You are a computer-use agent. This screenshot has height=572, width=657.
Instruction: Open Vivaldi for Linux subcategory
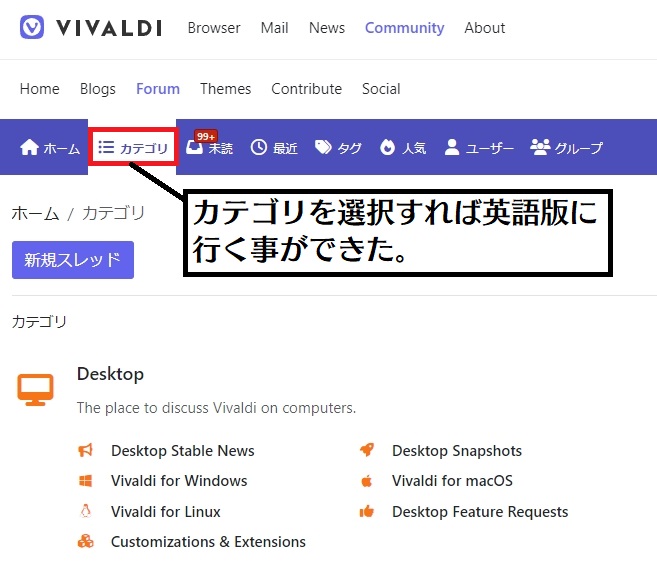click(x=166, y=511)
